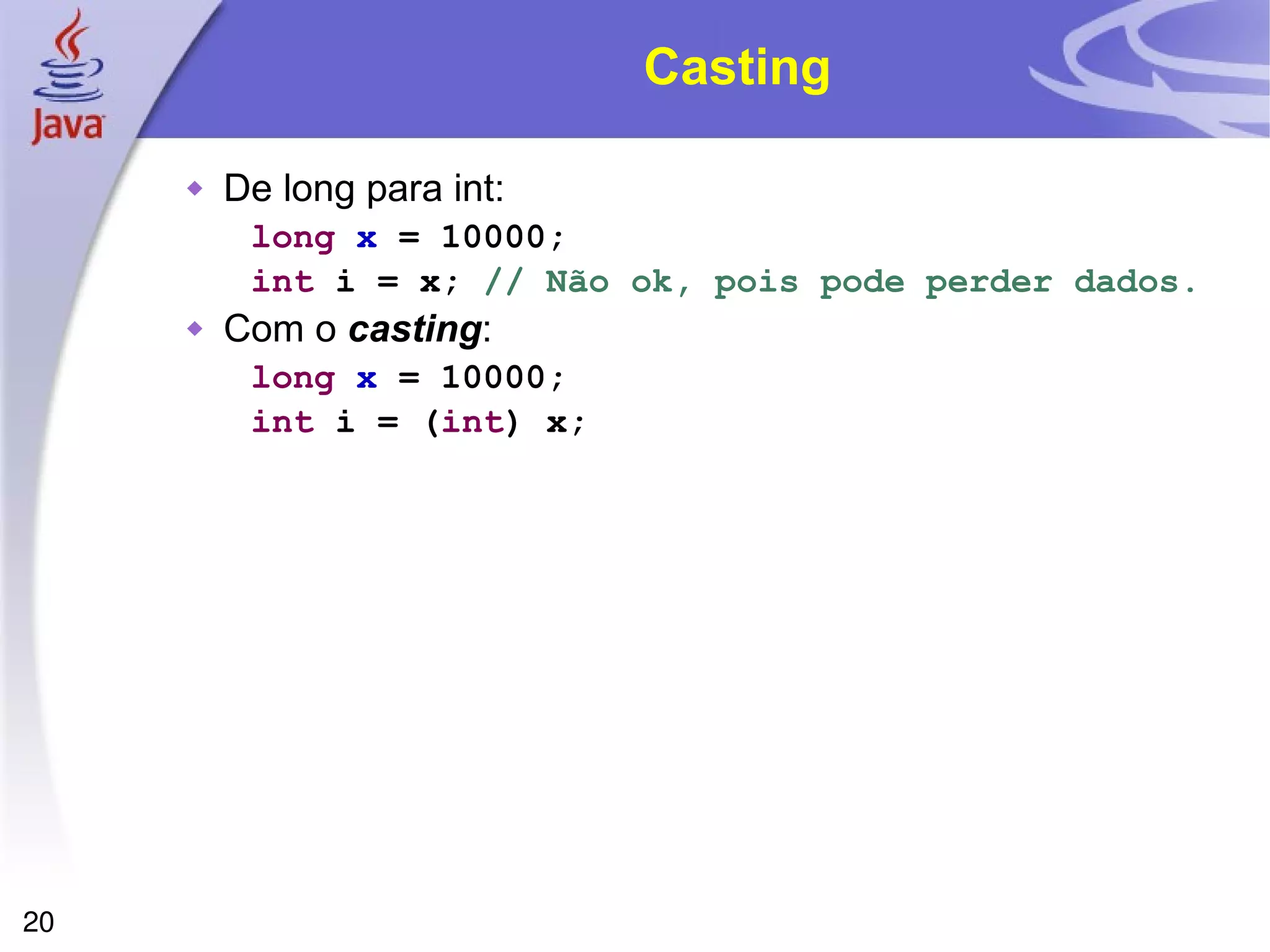Click the first "long x = 10000;" code line

(408, 238)
